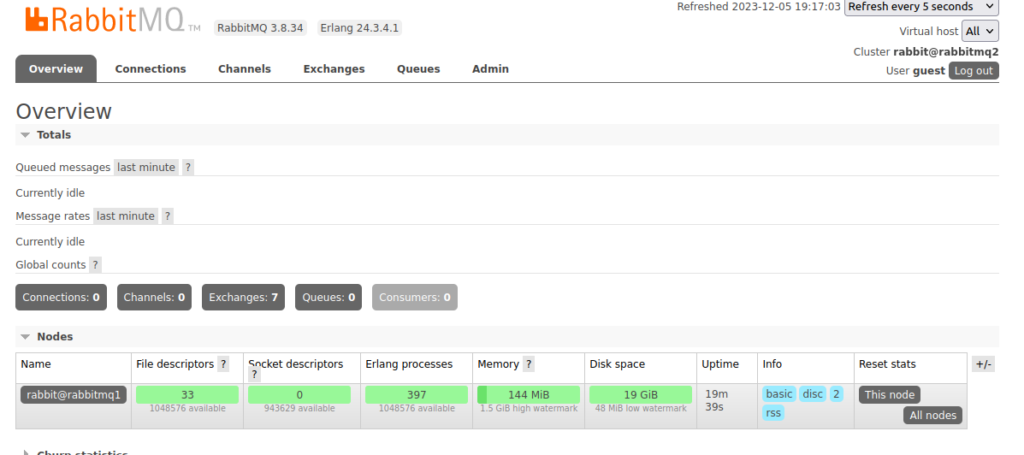The width and height of the screenshot is (1024, 455).
Task: Go to the Queues tab
Action: coord(418,69)
